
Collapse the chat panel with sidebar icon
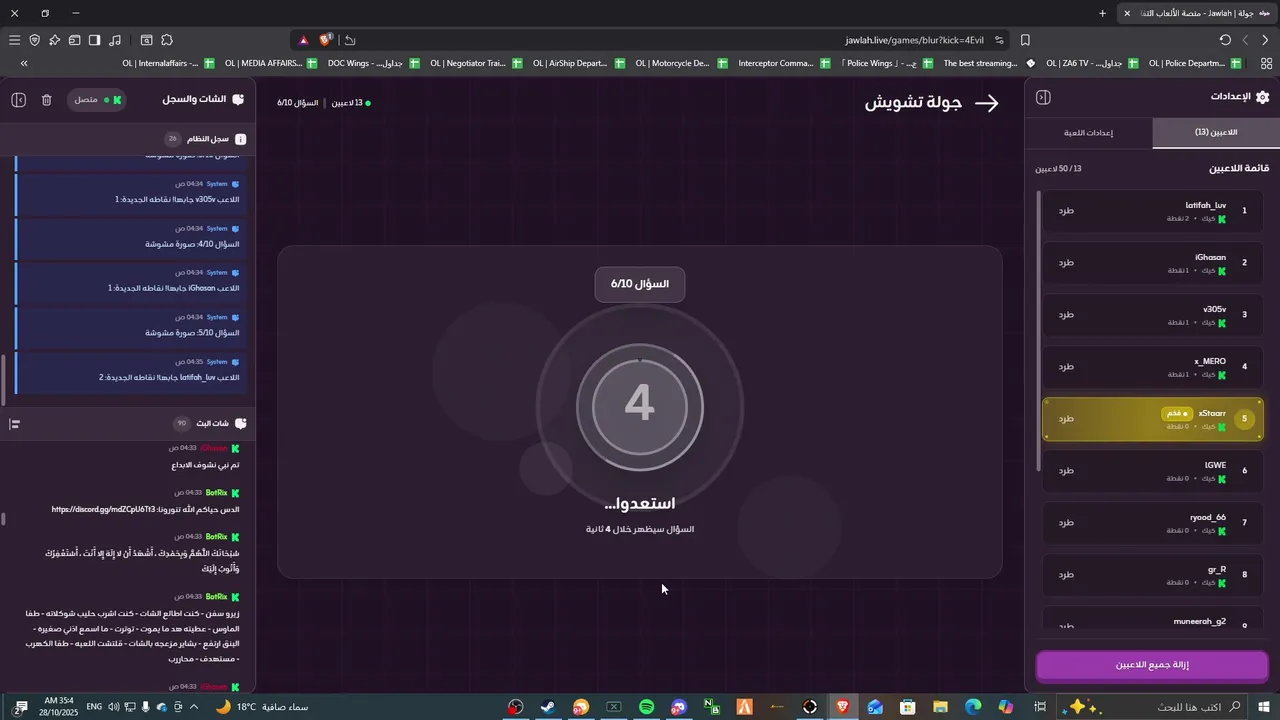tap(19, 100)
